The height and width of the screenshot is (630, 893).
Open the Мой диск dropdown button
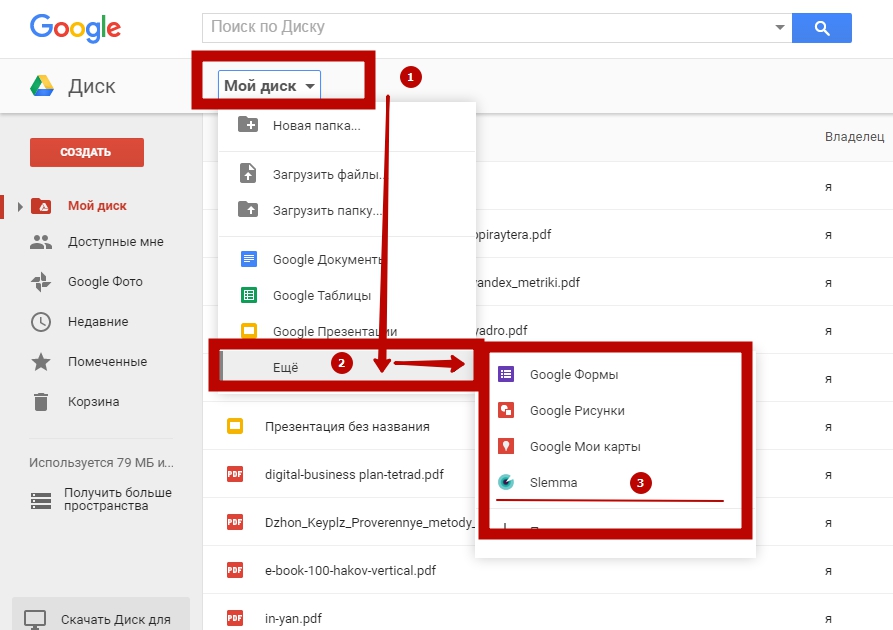click(269, 85)
